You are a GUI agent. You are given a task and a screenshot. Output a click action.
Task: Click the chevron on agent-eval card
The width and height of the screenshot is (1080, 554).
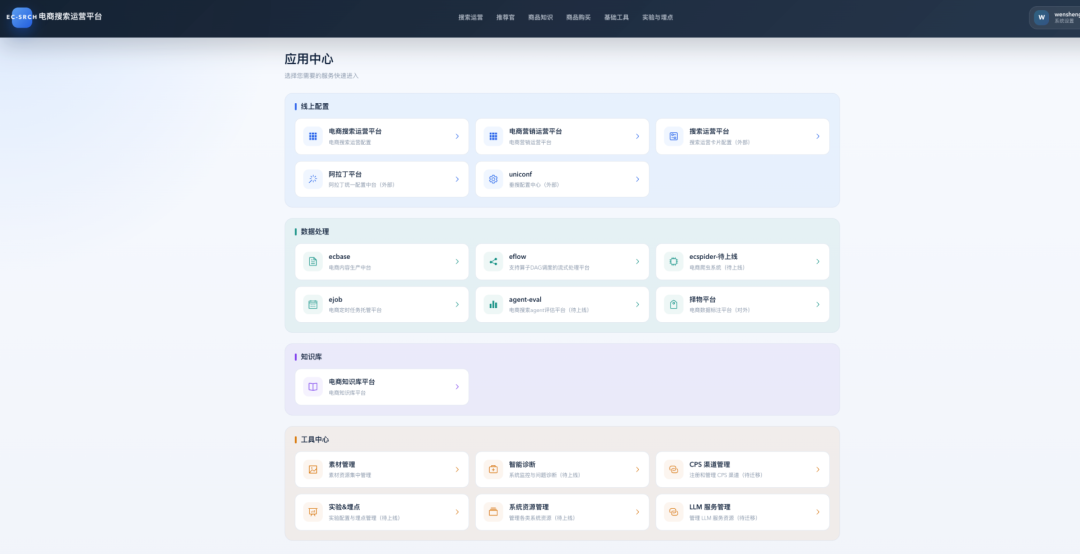pos(638,305)
